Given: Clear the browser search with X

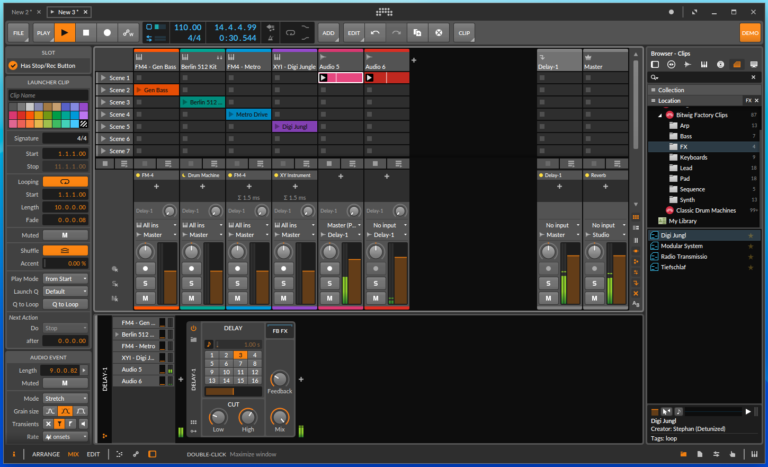Looking at the screenshot, I should point(753,77).
